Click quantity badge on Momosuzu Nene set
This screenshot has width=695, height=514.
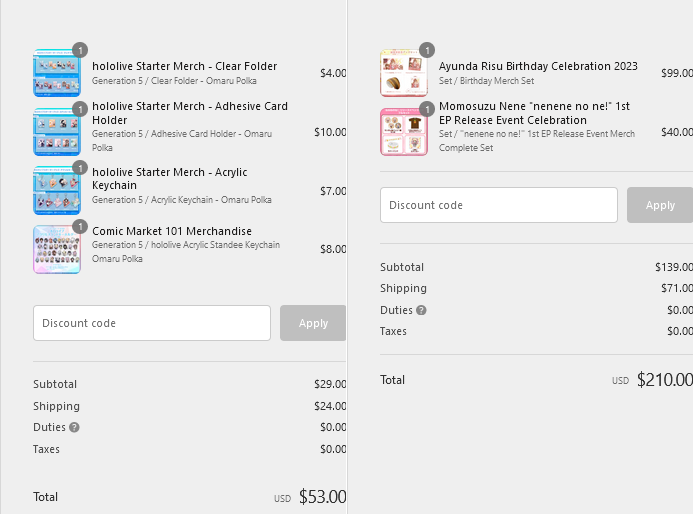pyautogui.click(x=427, y=109)
